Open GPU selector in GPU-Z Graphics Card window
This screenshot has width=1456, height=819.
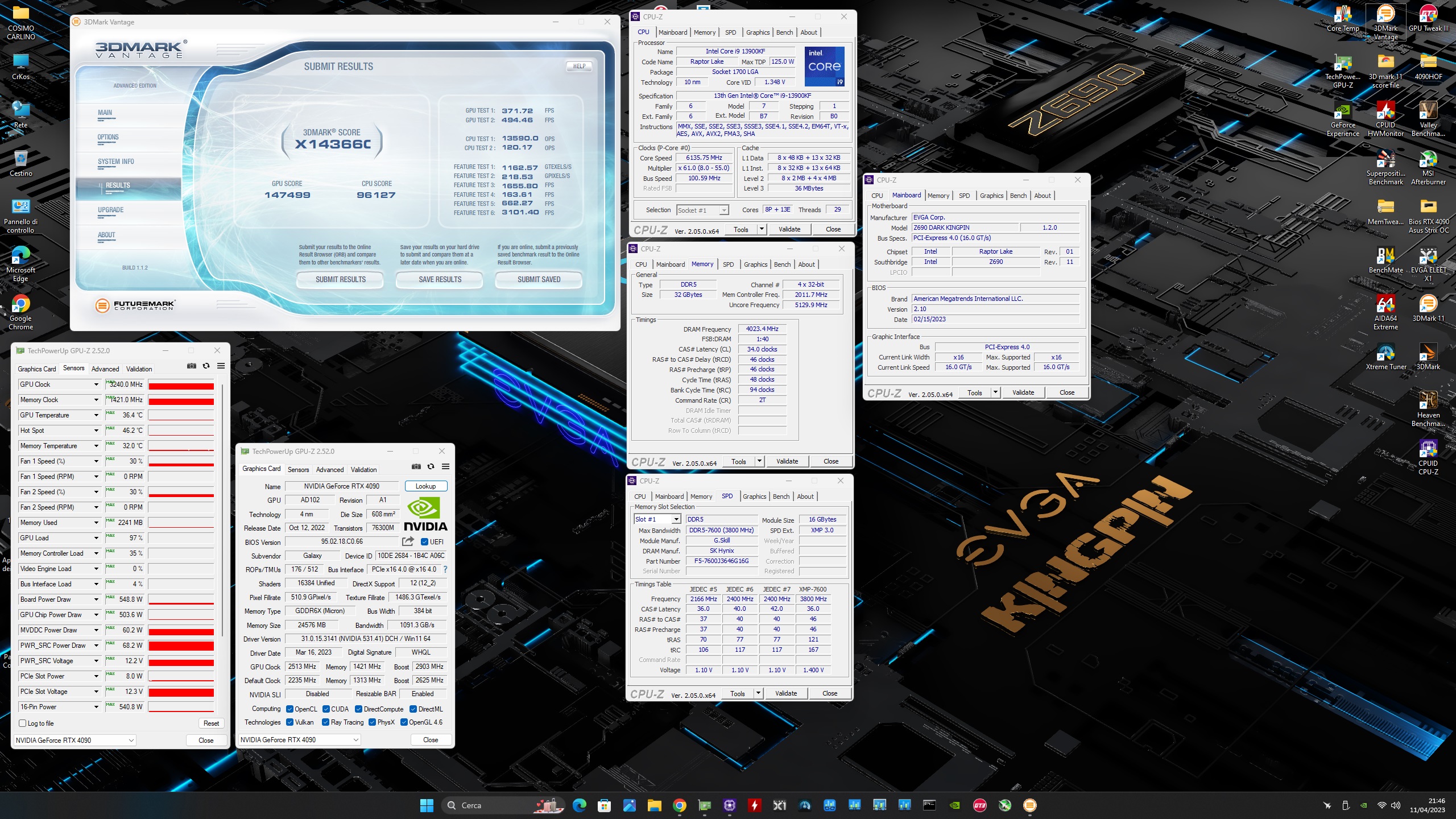click(x=300, y=739)
